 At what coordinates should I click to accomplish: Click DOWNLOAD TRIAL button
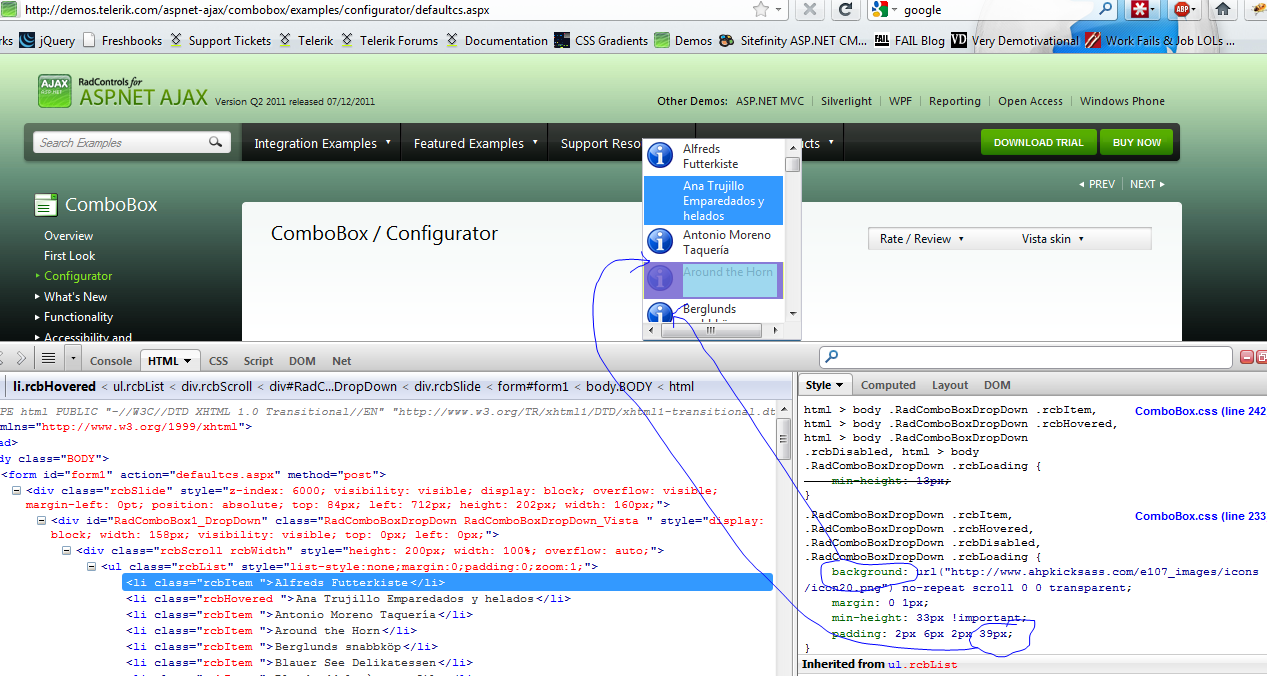(x=1038, y=142)
